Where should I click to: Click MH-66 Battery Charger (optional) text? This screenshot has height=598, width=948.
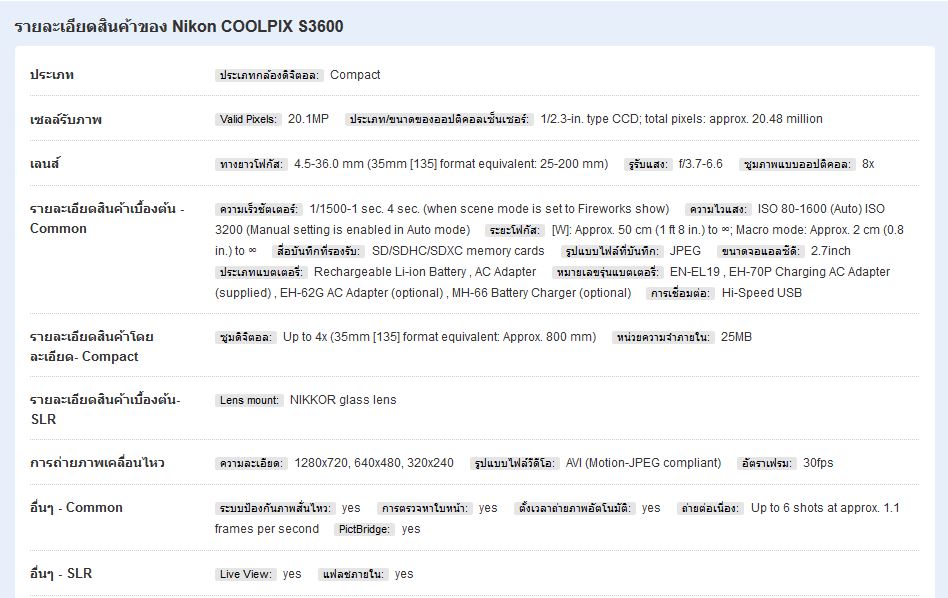pos(541,293)
